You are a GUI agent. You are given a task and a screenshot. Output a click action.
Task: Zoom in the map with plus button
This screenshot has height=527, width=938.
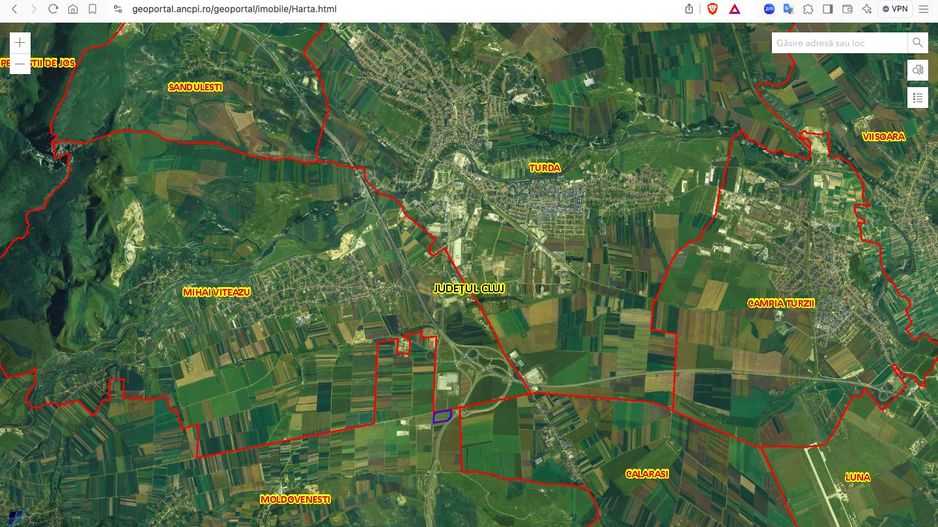[20, 42]
